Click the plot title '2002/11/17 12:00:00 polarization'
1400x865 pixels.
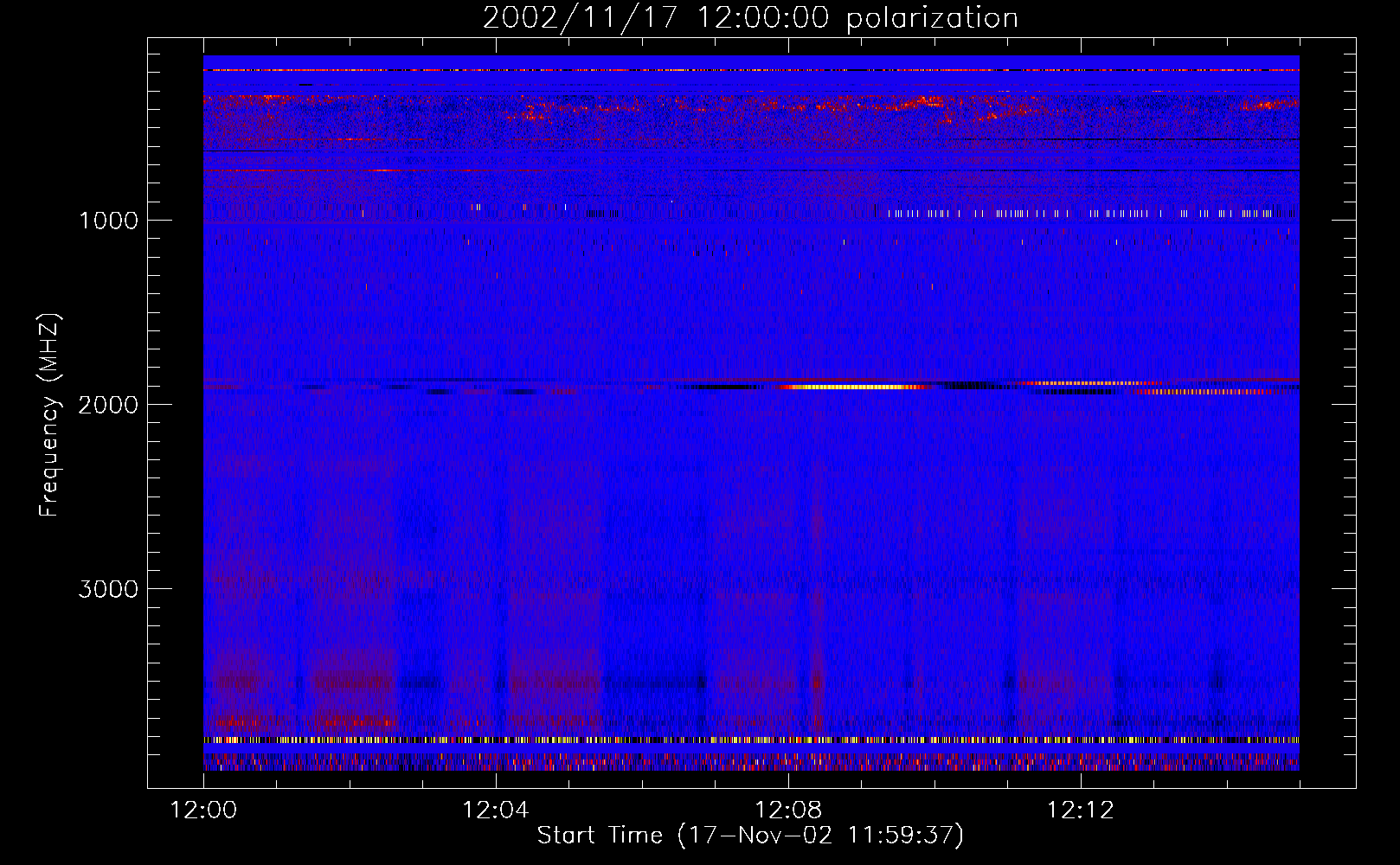[x=750, y=17]
